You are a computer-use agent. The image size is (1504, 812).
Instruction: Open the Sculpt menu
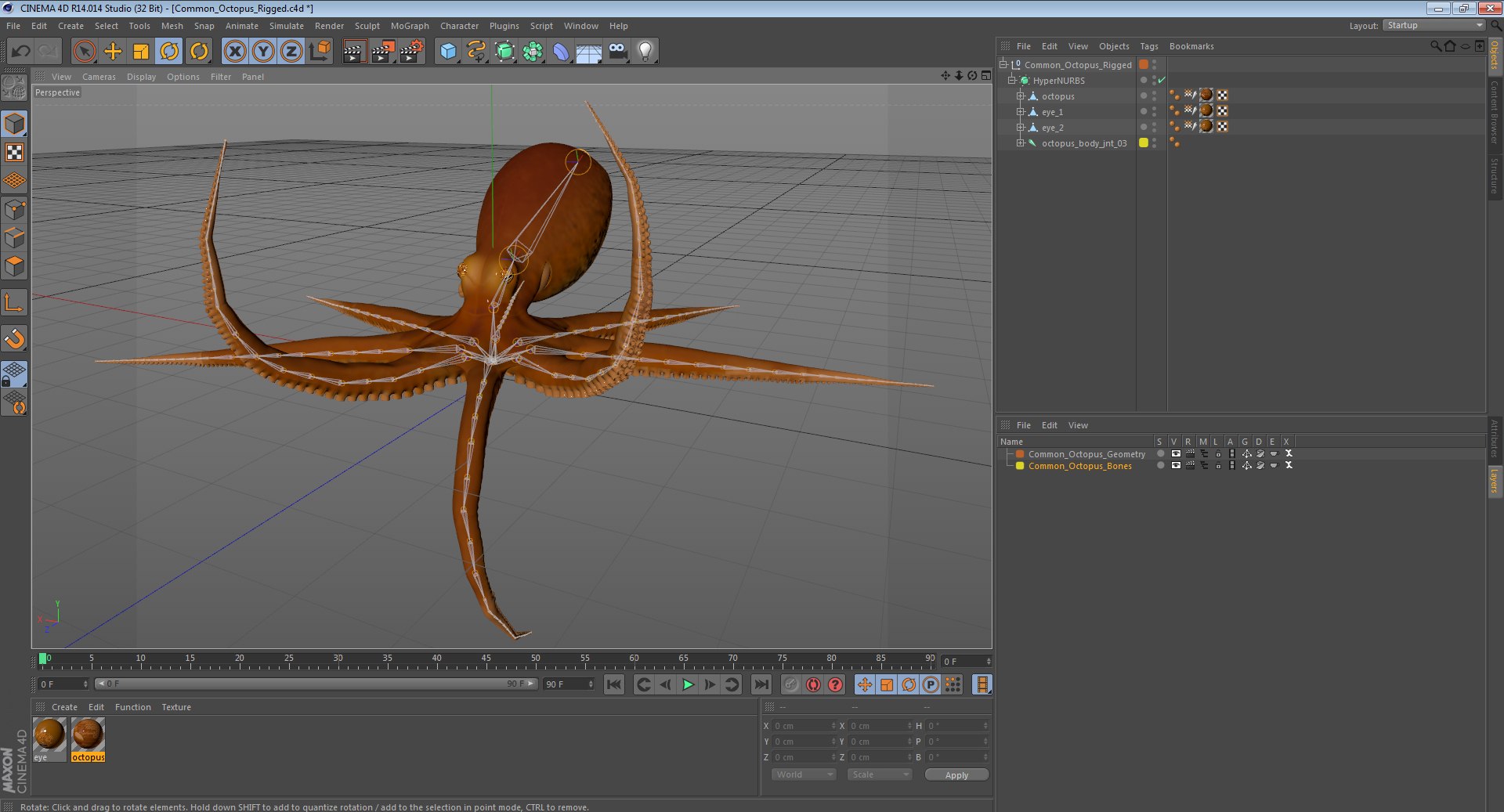(367, 26)
